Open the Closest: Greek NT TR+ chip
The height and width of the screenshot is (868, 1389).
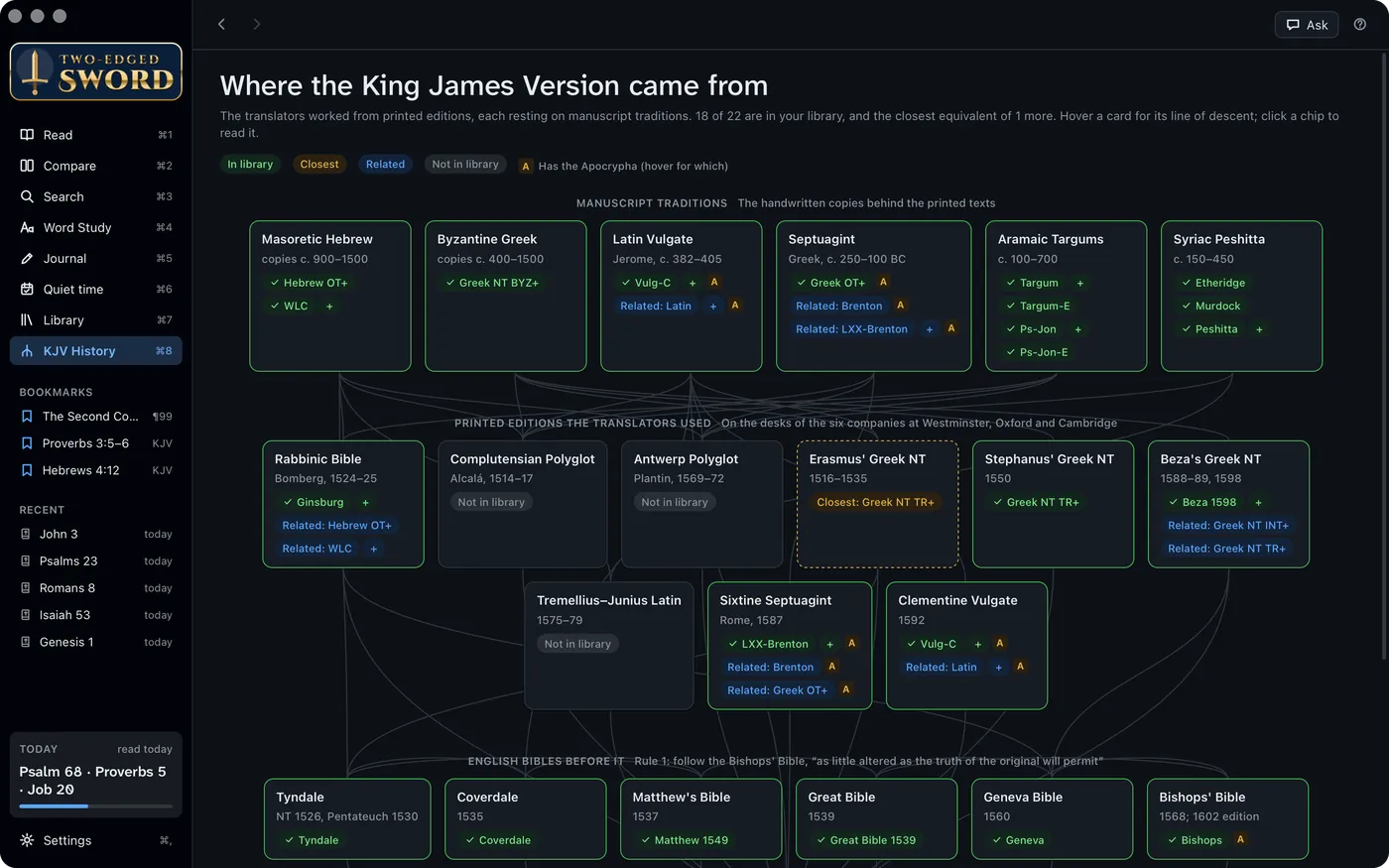875,503
